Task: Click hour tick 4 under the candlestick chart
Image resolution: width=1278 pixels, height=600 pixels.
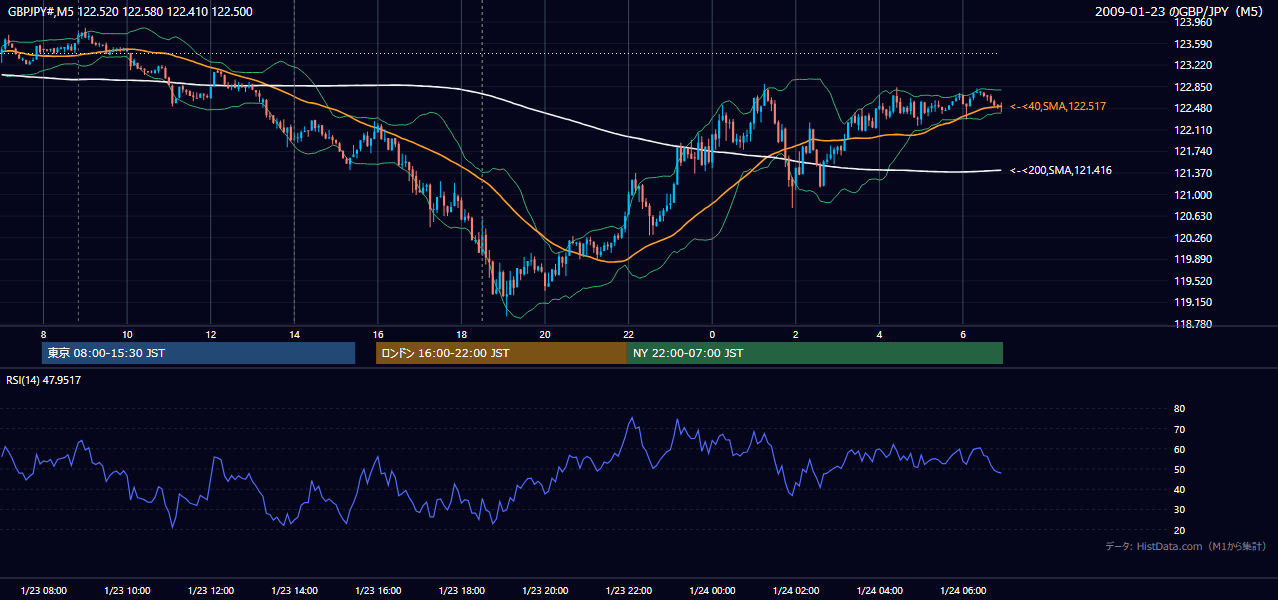Action: click(x=879, y=334)
